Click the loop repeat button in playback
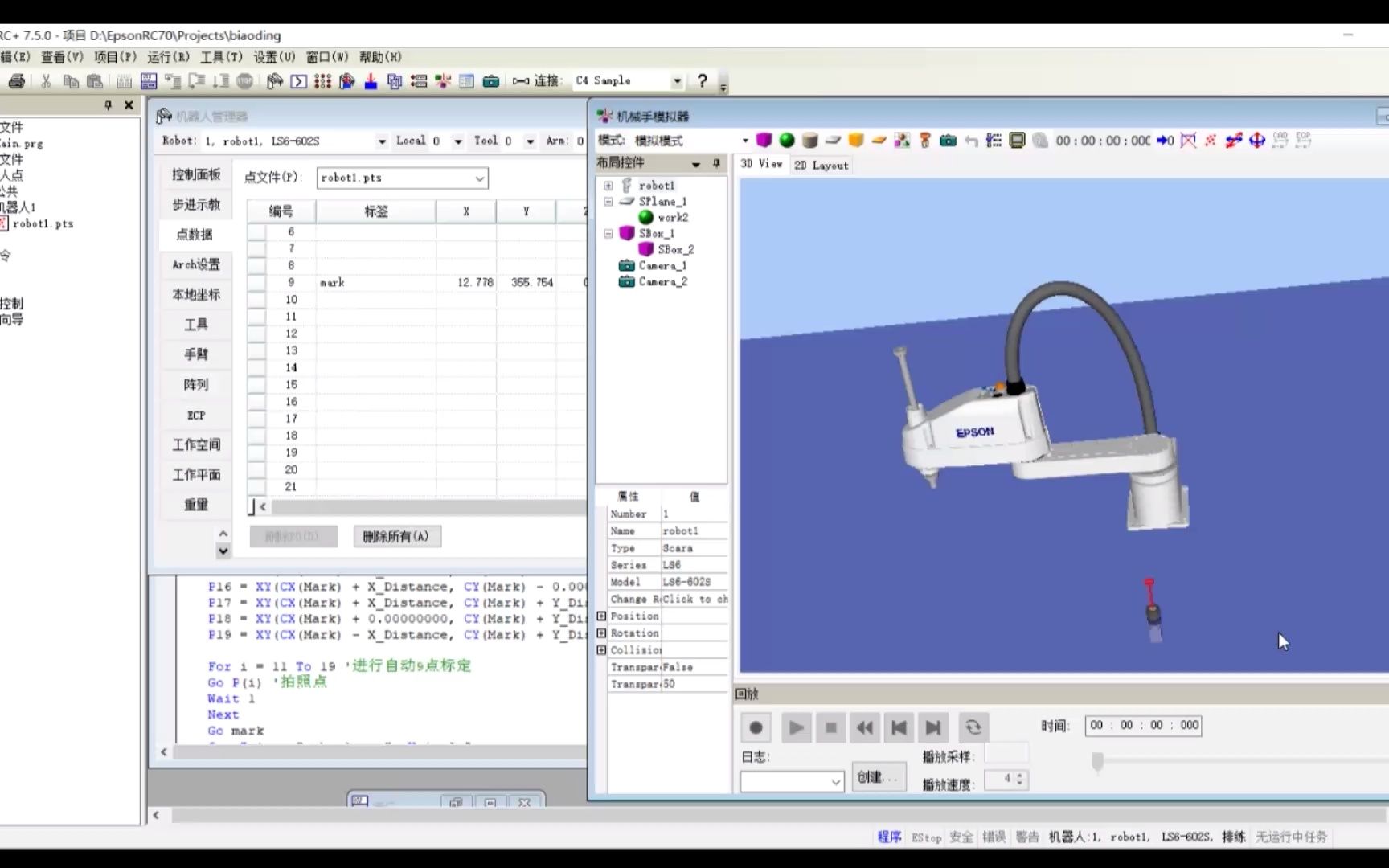This screenshot has height=868, width=1389. [x=973, y=728]
